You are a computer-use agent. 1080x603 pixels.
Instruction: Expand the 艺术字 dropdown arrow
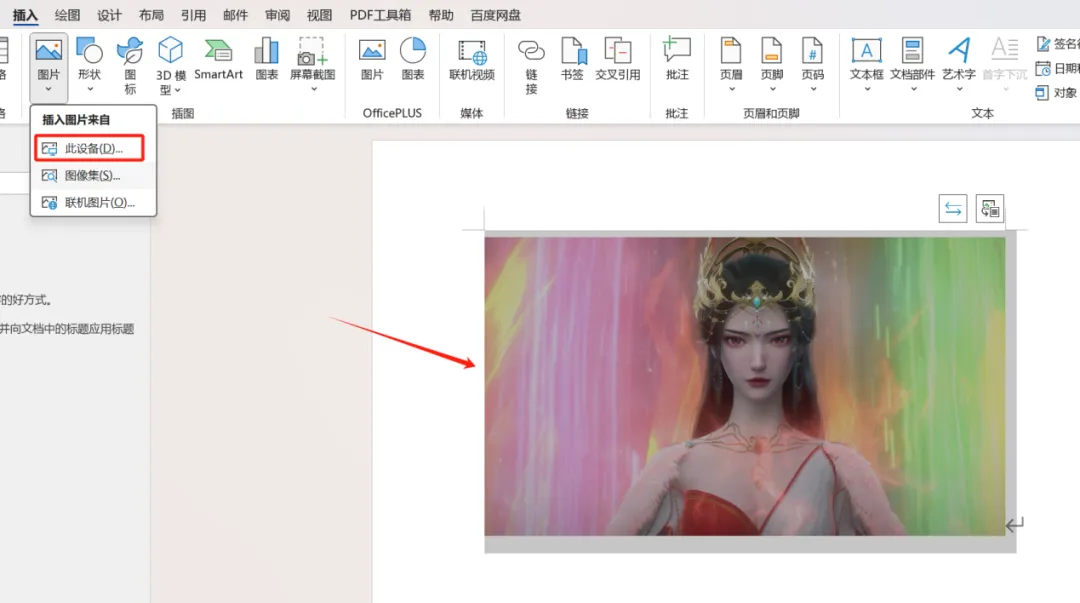(x=959, y=89)
